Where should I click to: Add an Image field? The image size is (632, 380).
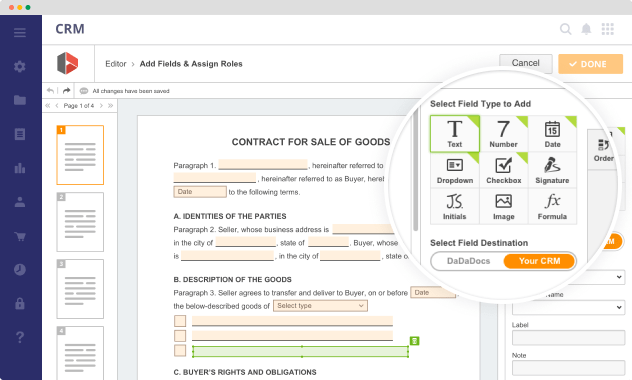(503, 206)
